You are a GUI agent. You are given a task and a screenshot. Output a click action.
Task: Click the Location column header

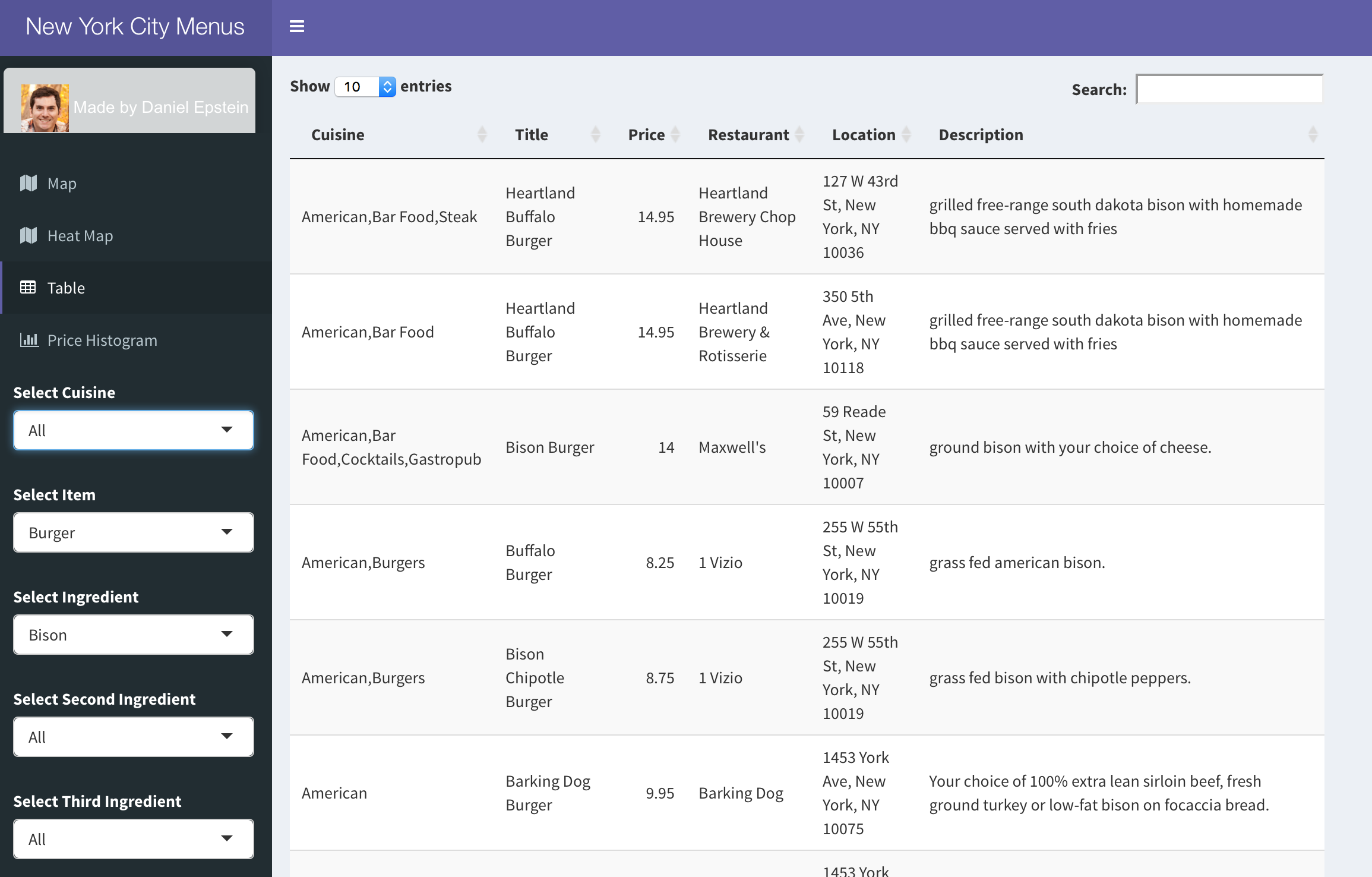click(x=863, y=135)
